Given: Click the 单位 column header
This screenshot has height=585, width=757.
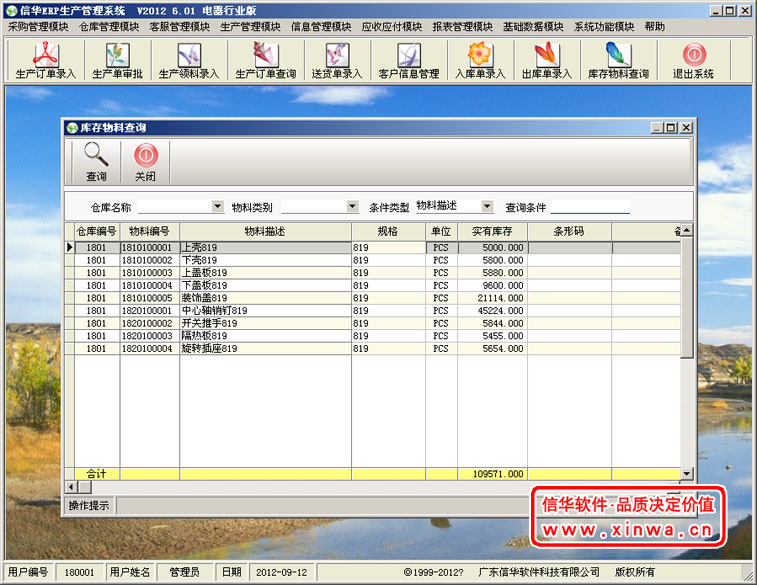Looking at the screenshot, I should tap(441, 232).
